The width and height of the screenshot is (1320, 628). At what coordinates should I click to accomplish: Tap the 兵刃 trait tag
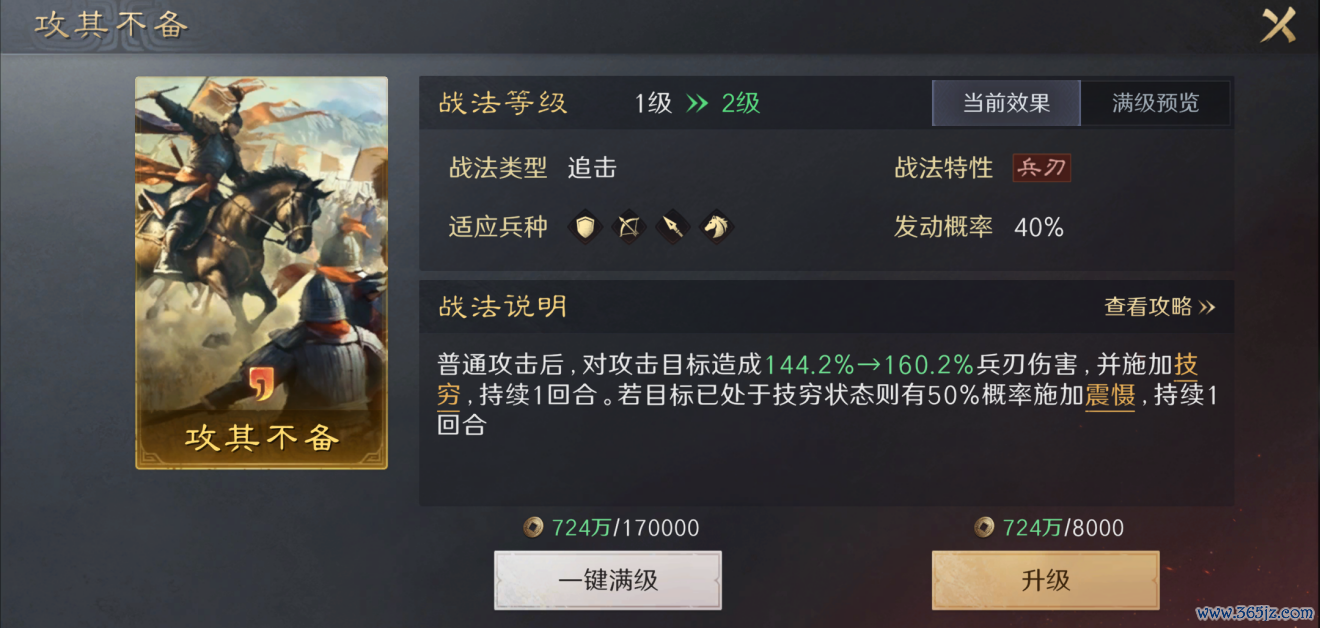1041,168
